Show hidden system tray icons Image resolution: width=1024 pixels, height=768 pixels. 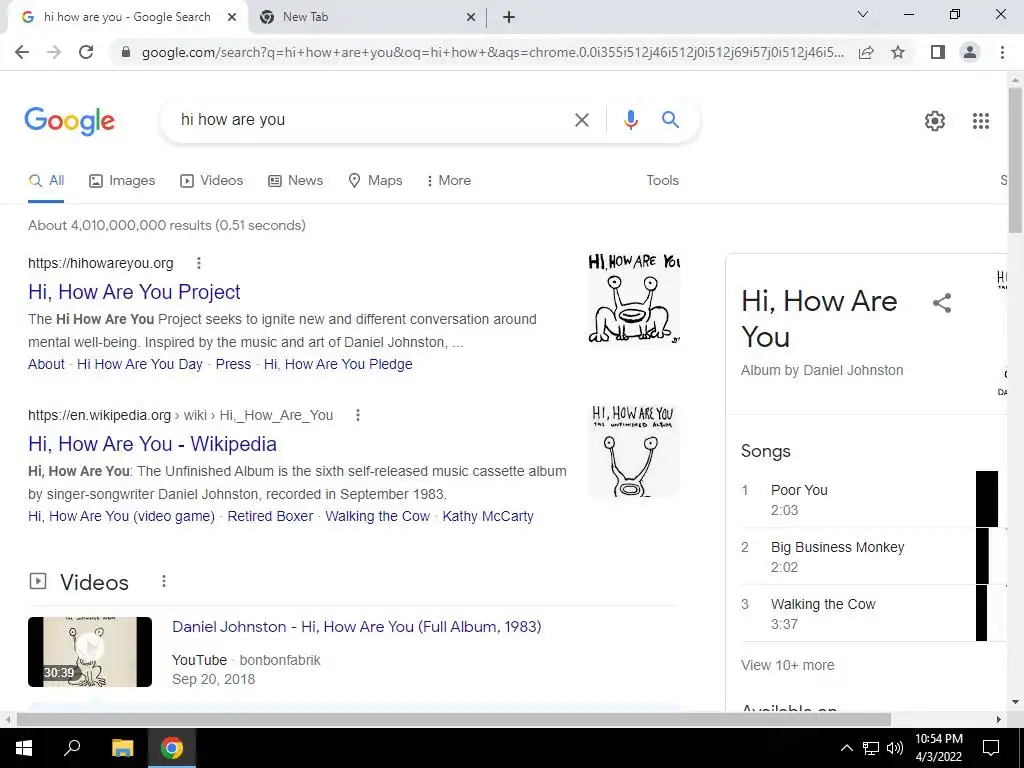pyautogui.click(x=846, y=748)
